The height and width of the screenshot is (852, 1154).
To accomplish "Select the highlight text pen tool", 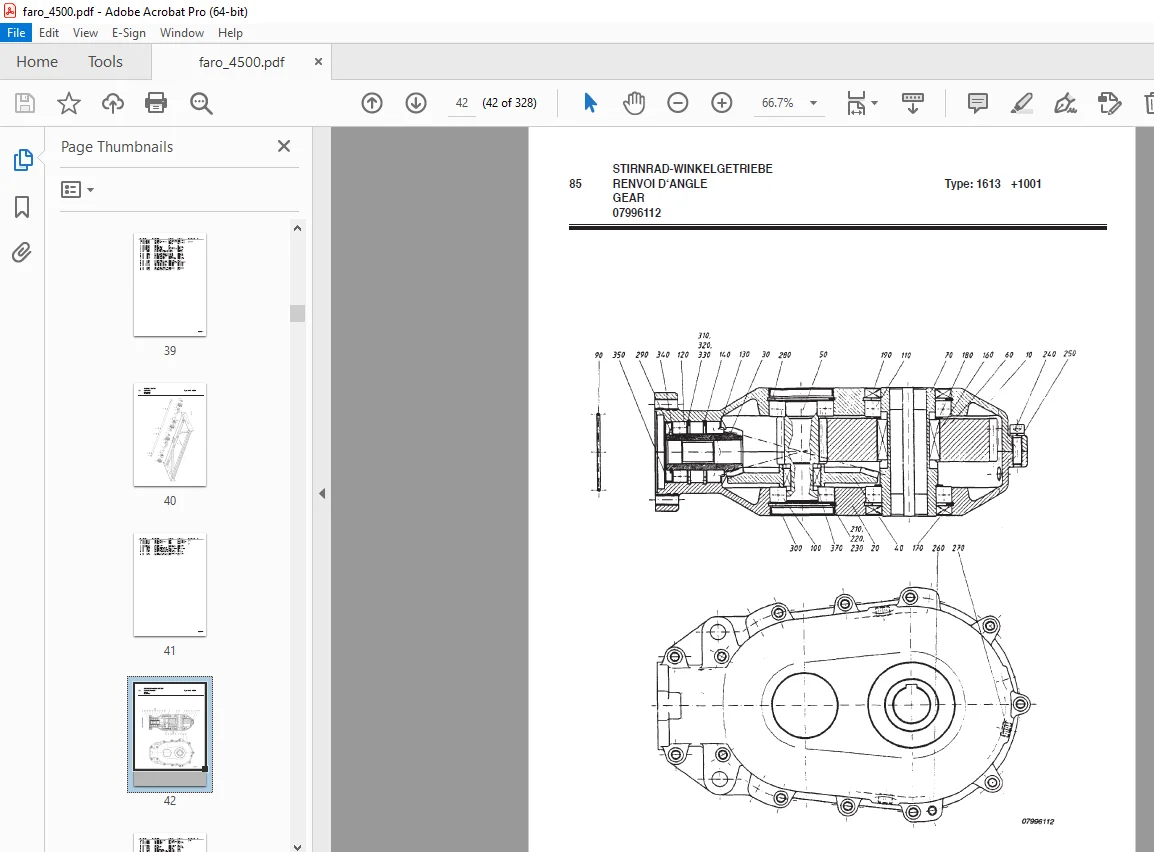I will [1022, 103].
